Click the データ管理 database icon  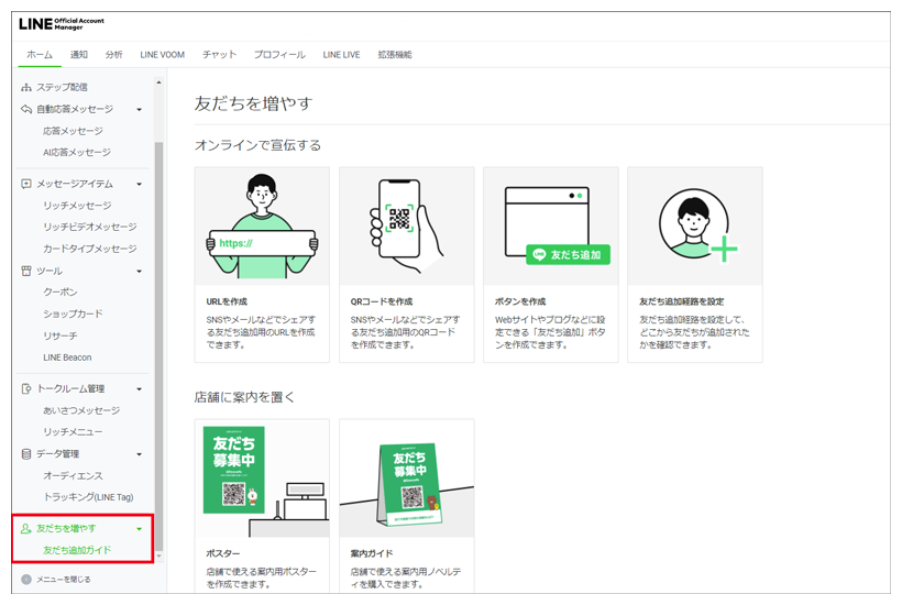26,454
